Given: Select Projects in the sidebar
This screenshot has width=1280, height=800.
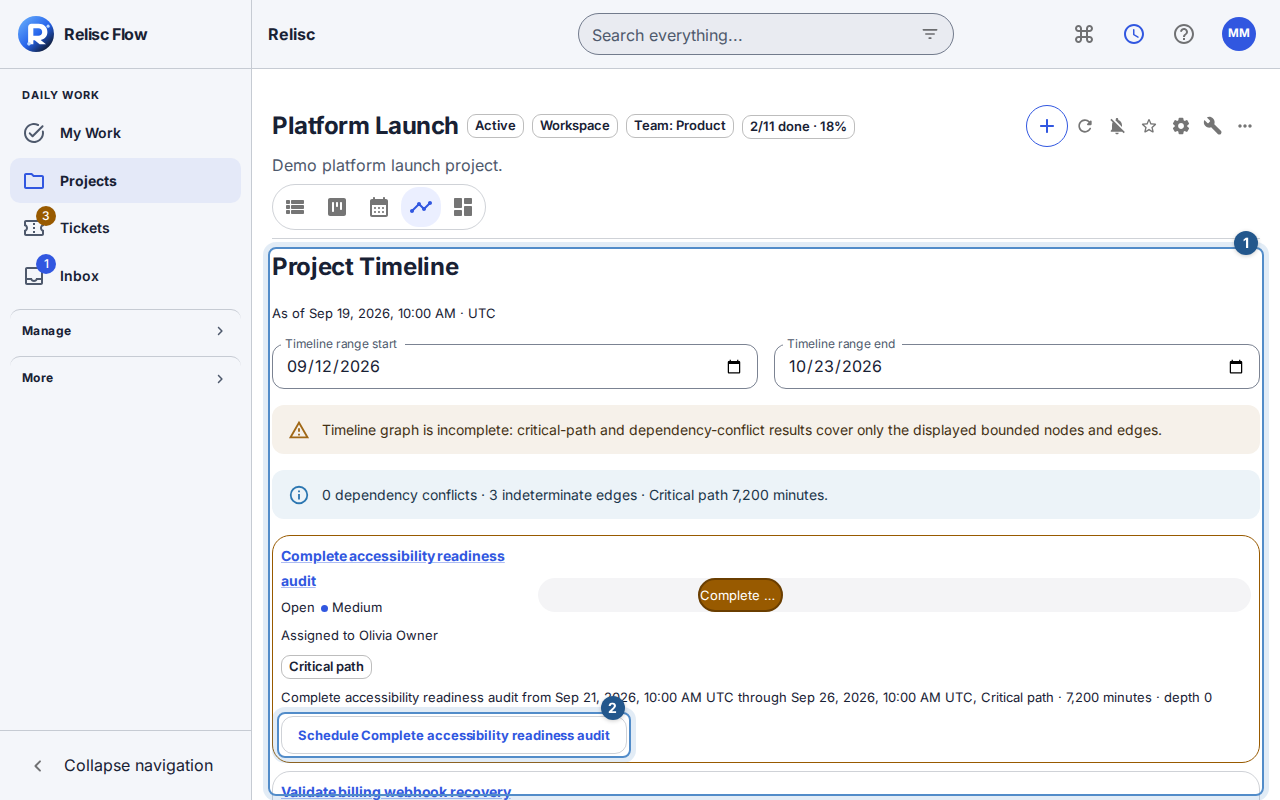Looking at the screenshot, I should [x=125, y=181].
